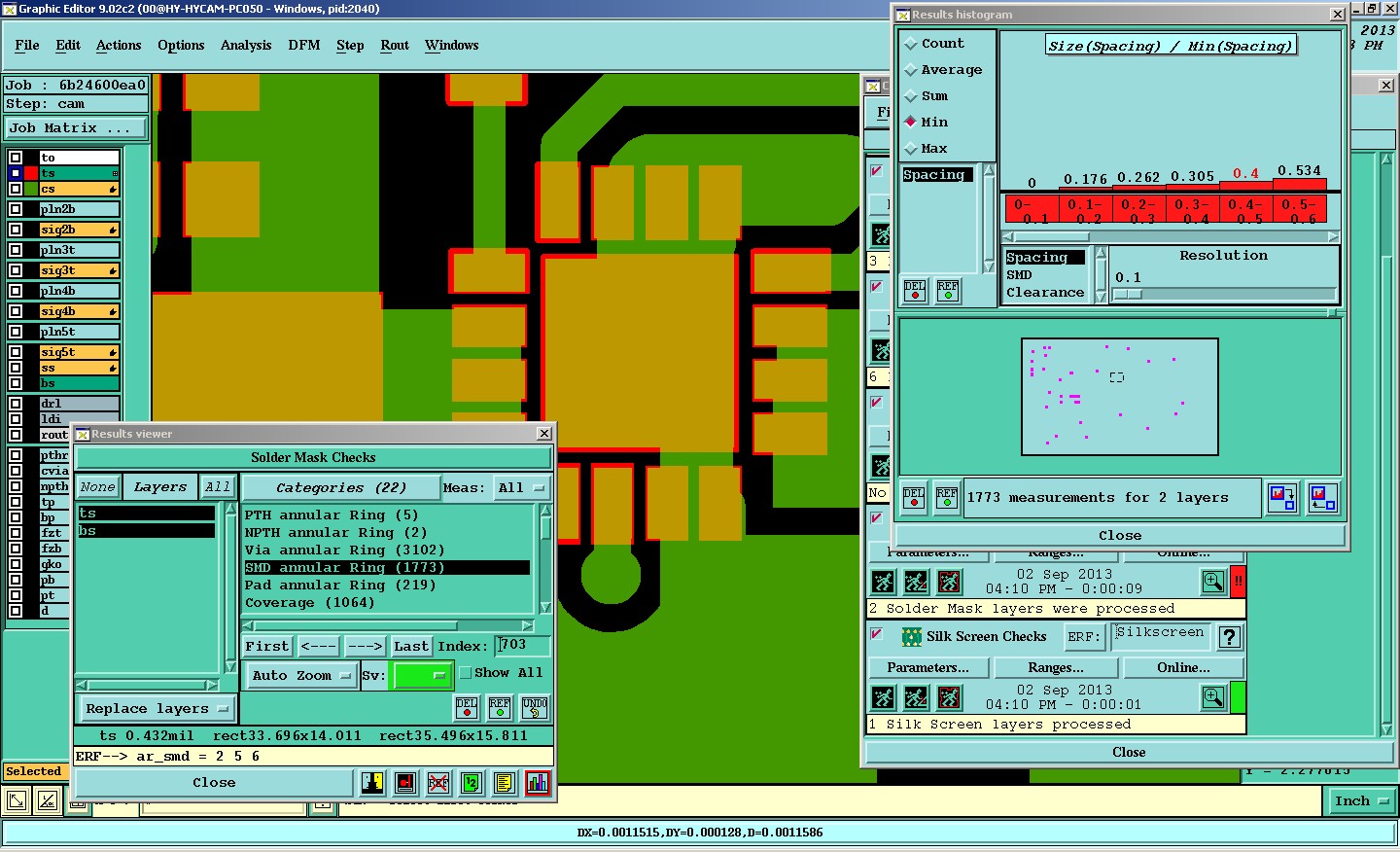Open Solder Mask results magnifier icon
The width and height of the screenshot is (1400, 852).
[1213, 582]
